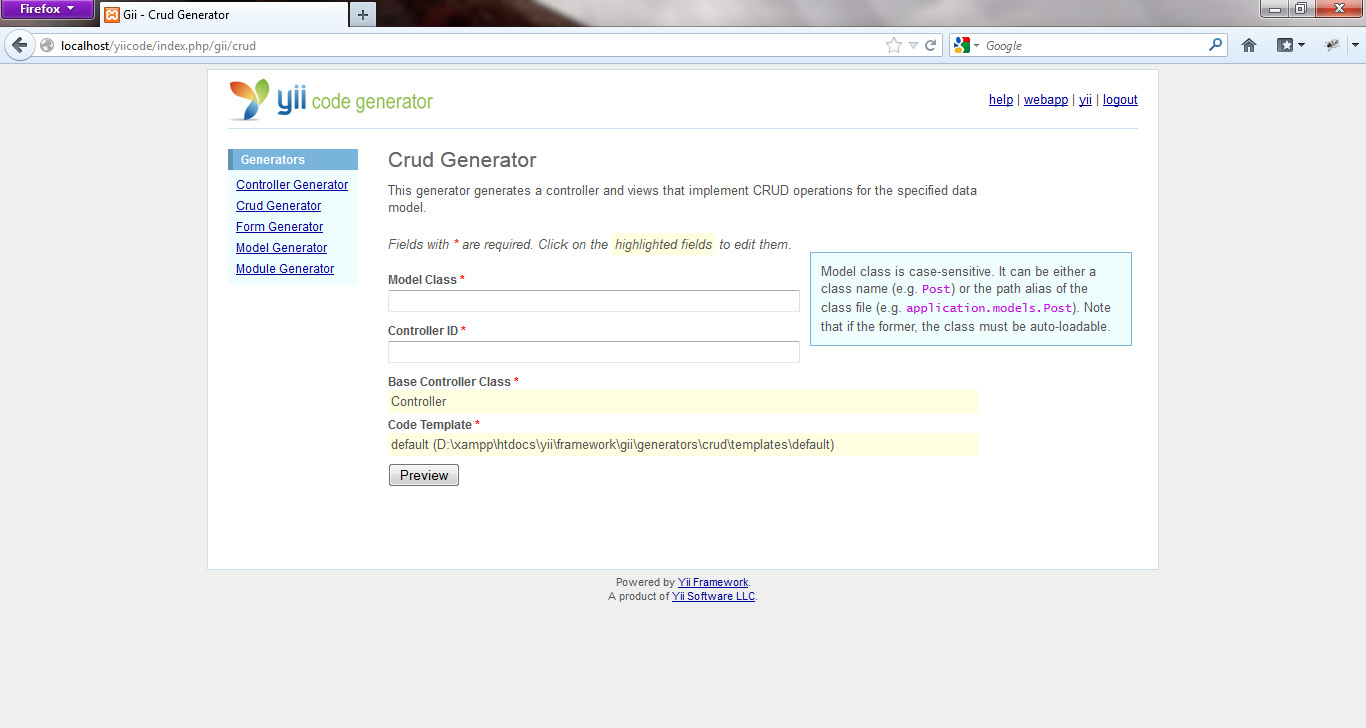Click the logout link
This screenshot has height=728, width=1366.
click(x=1120, y=100)
